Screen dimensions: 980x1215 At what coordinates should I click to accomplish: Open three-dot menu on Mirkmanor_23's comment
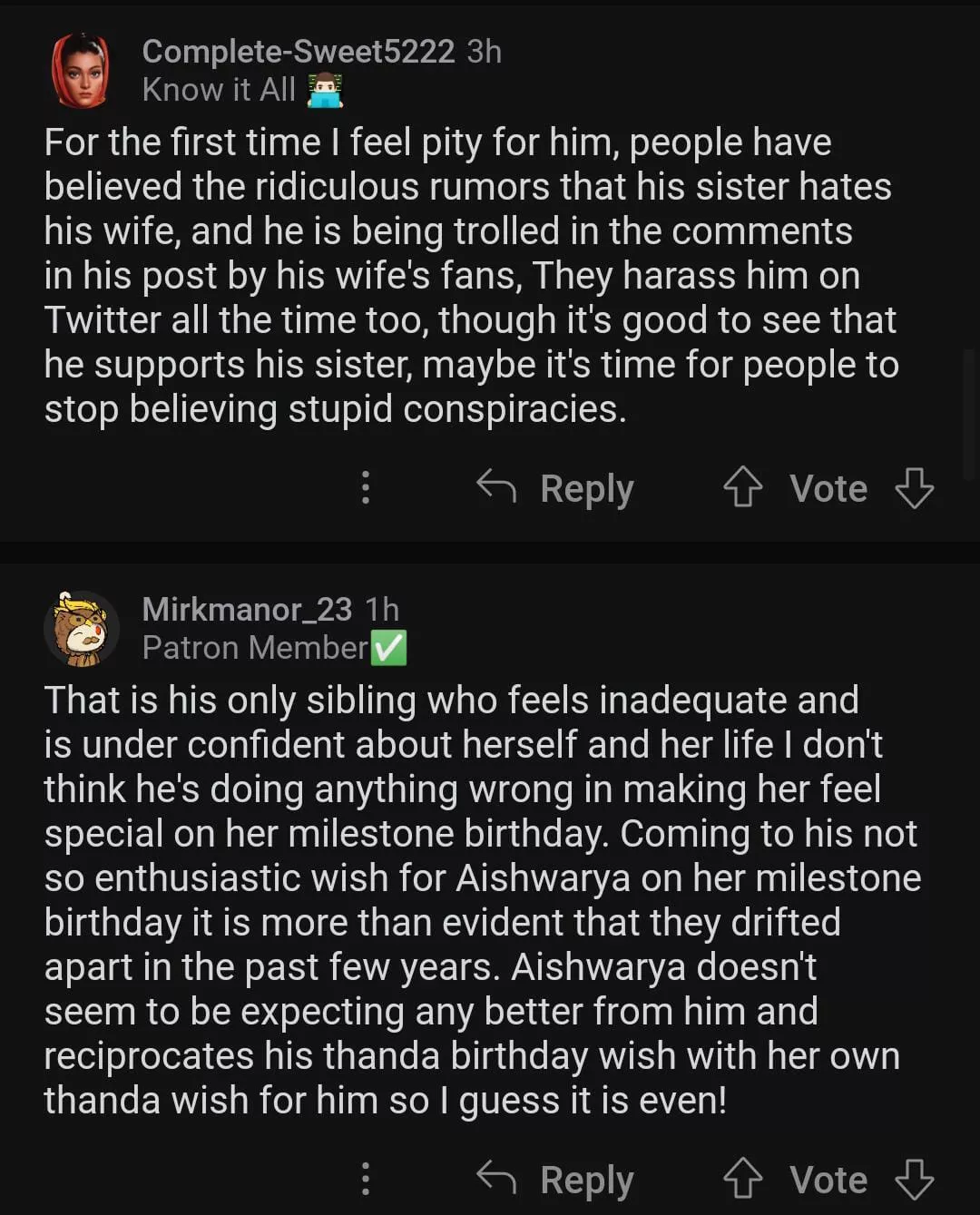pos(366,1179)
